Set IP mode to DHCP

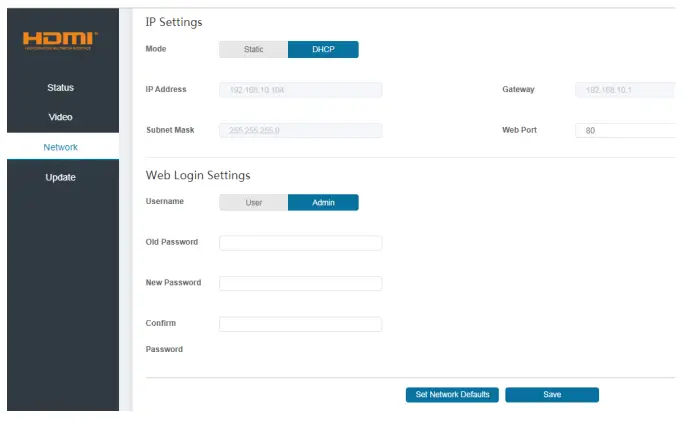click(x=323, y=49)
